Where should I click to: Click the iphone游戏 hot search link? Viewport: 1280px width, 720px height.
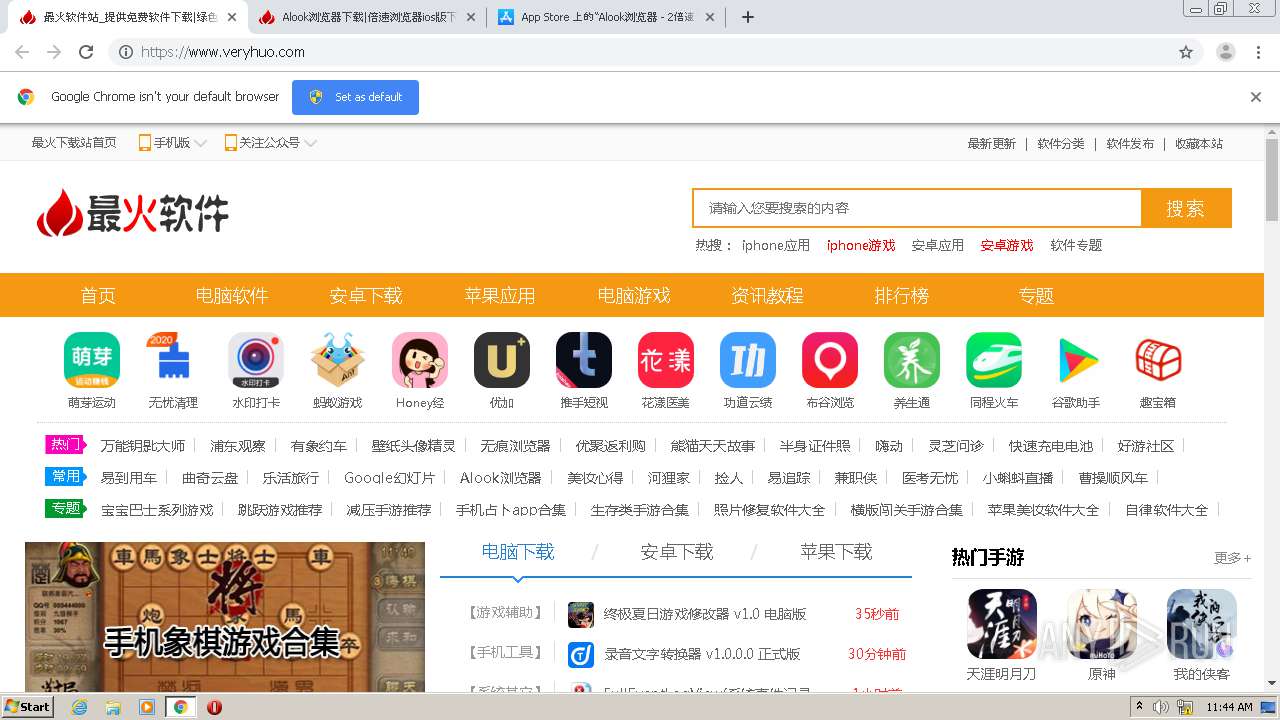click(x=861, y=245)
